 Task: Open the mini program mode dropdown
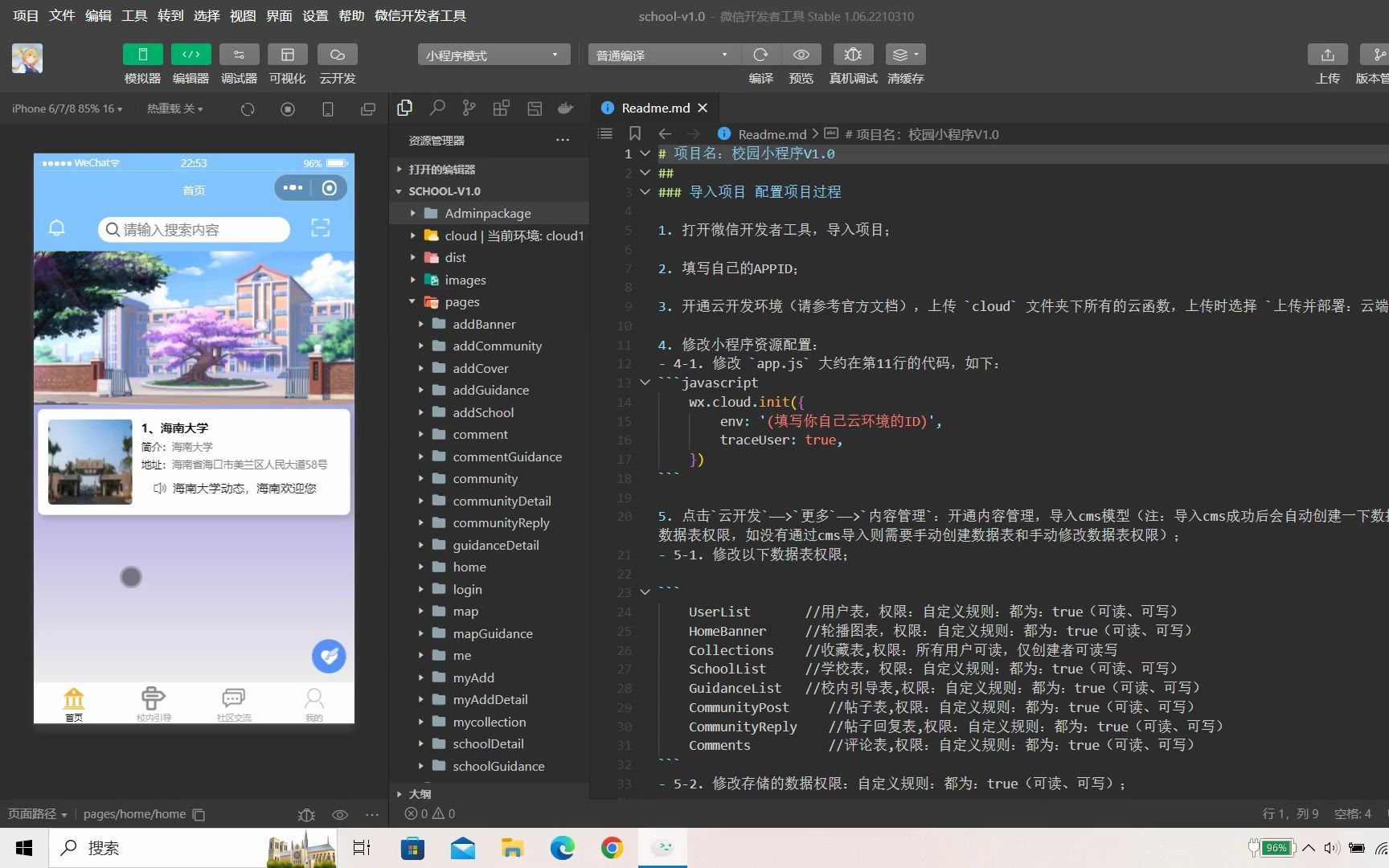[494, 55]
